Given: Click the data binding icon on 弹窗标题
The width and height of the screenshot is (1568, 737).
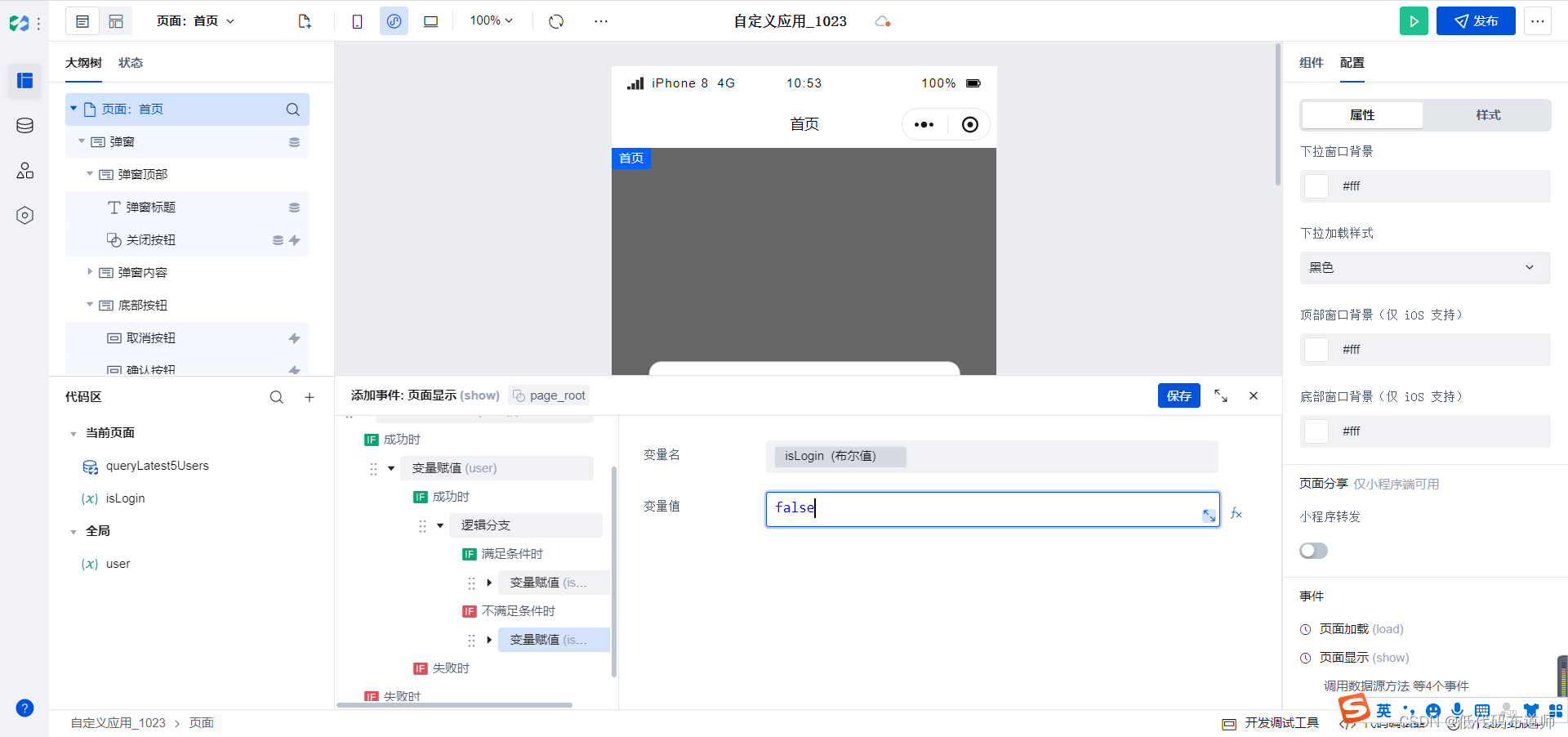Looking at the screenshot, I should [x=294, y=208].
